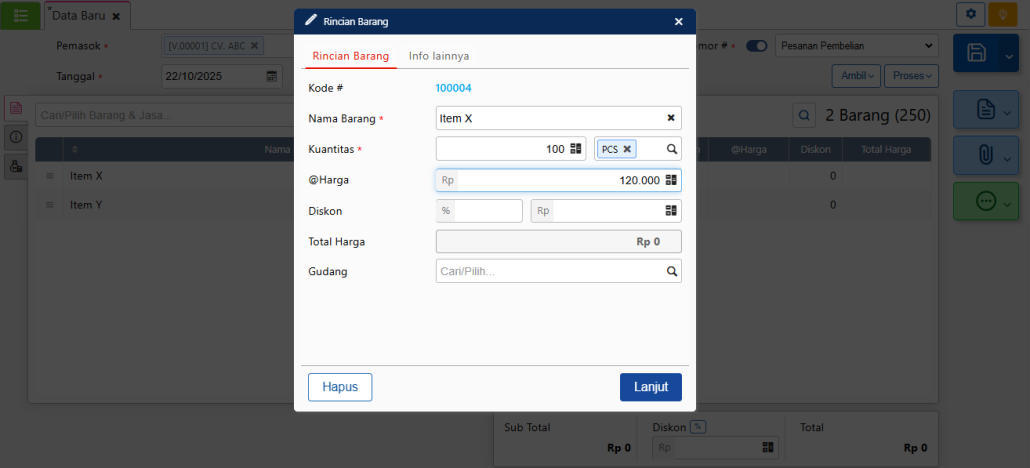Open the settings gear icon
1030x468 pixels.
969,14
